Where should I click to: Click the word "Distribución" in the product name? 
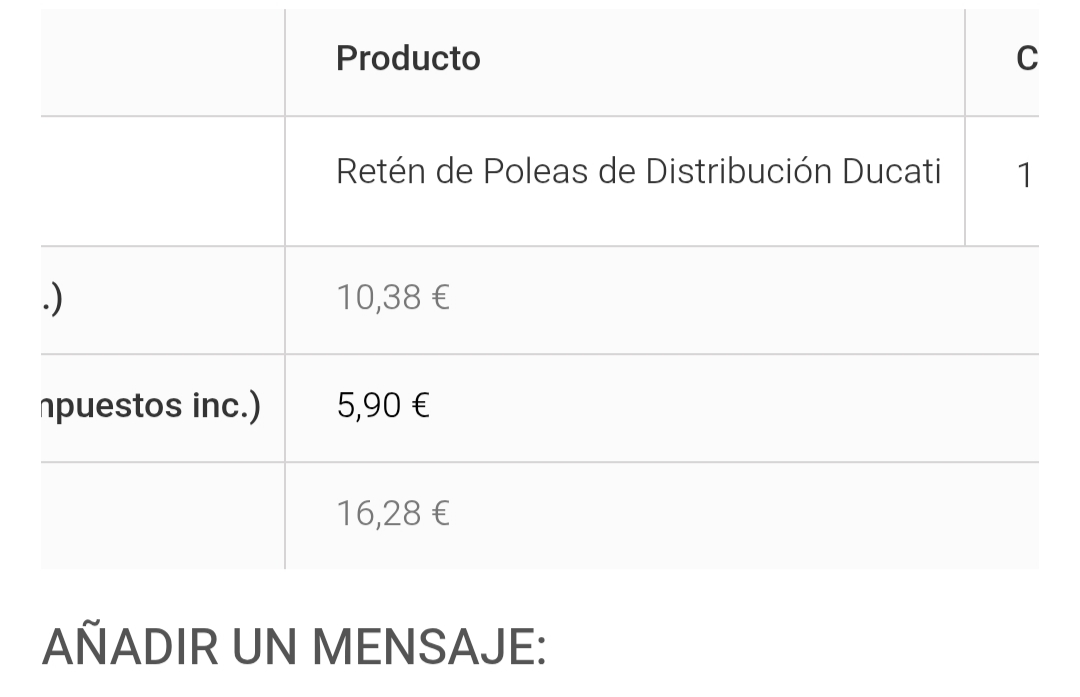738,171
